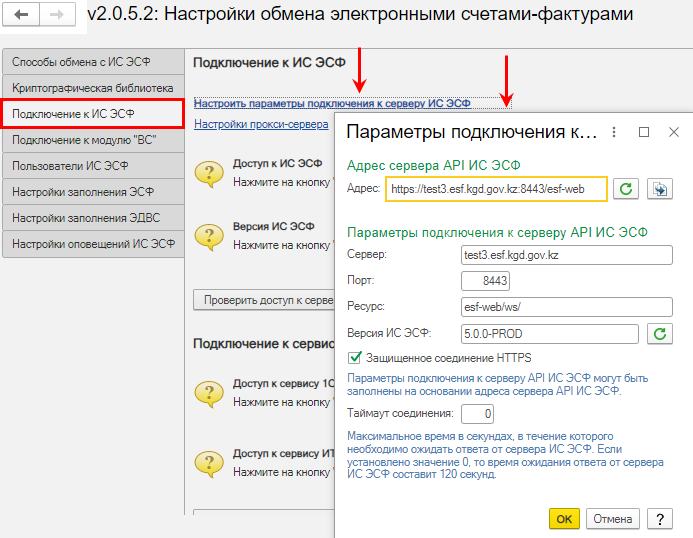
Task: Click the Версия ИС ЭСФ field 5.0.0-PROD
Action: click(550, 334)
